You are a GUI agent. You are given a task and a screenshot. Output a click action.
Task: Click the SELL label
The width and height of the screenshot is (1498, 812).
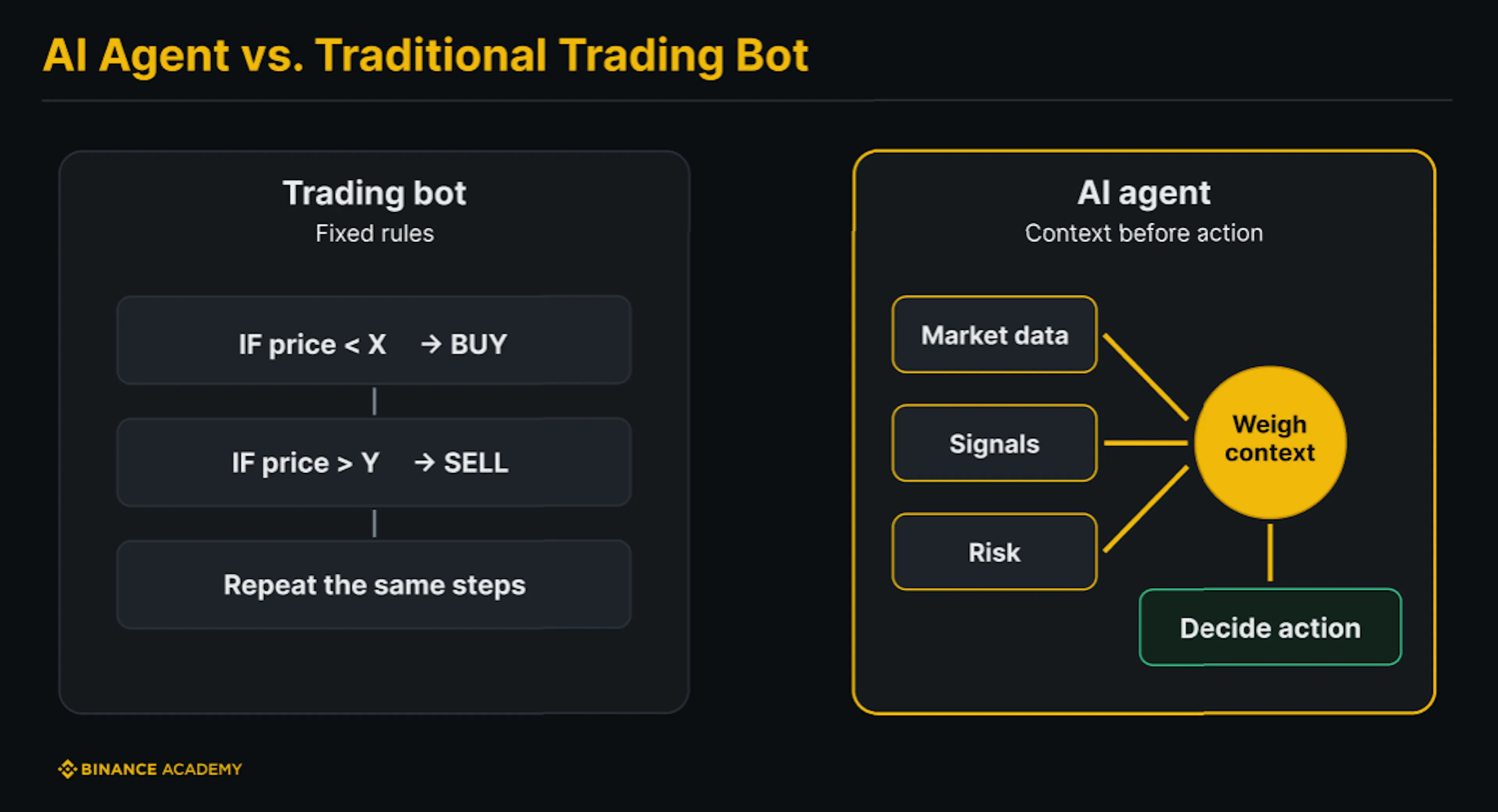(476, 463)
